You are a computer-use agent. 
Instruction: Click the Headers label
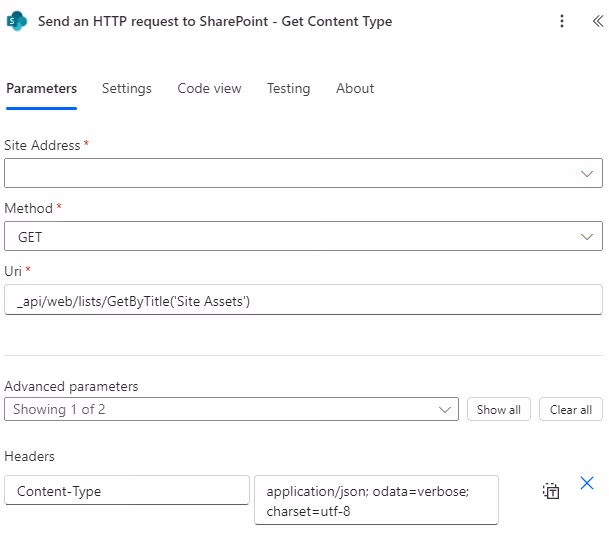click(30, 456)
